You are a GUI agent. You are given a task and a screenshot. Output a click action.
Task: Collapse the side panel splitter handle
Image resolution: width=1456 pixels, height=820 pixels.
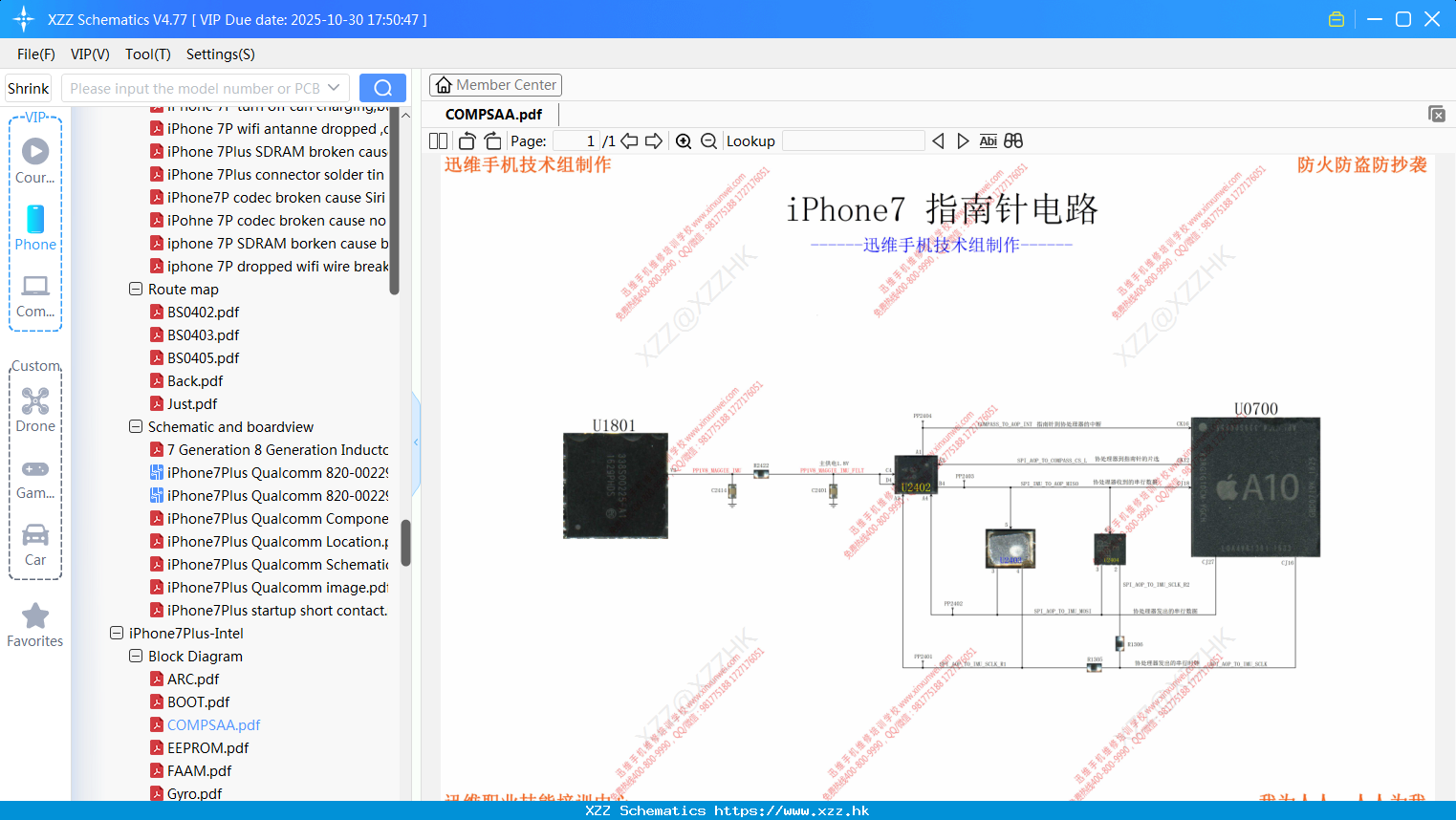(416, 442)
